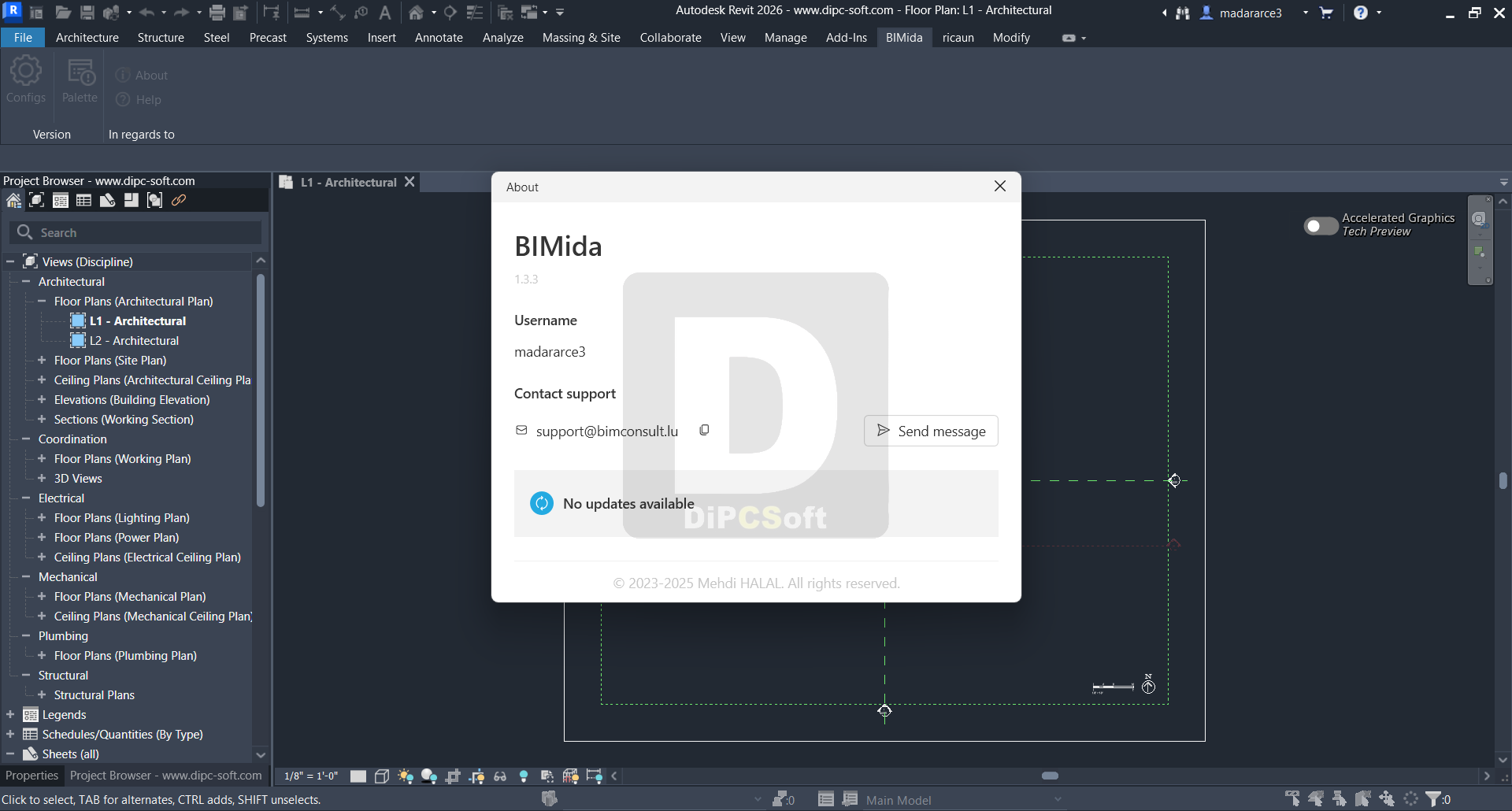The height and width of the screenshot is (811, 1512).
Task: Click the home views icon in Project Browser toolbar
Action: 13,201
